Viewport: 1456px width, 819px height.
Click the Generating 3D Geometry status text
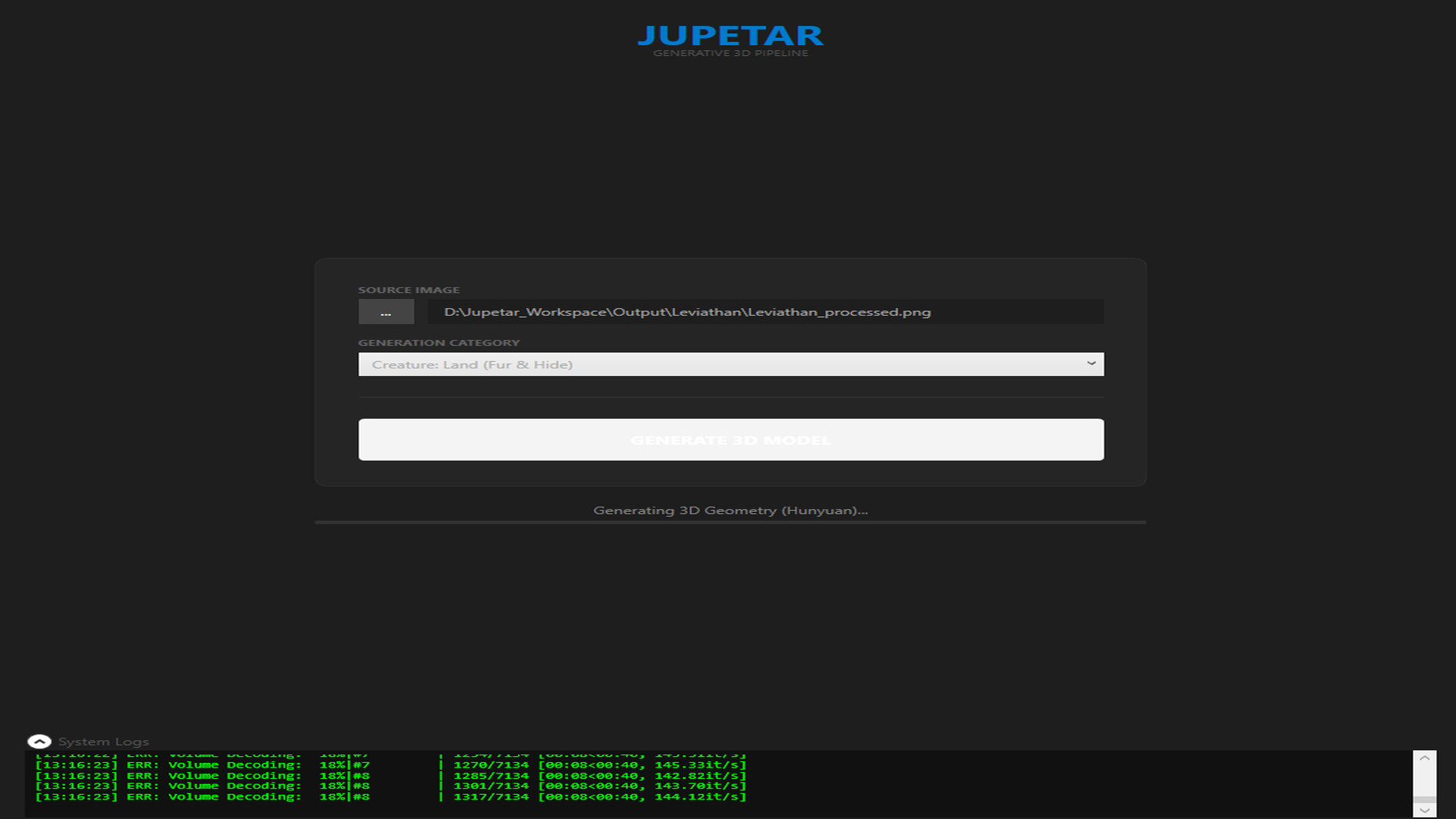point(730,510)
